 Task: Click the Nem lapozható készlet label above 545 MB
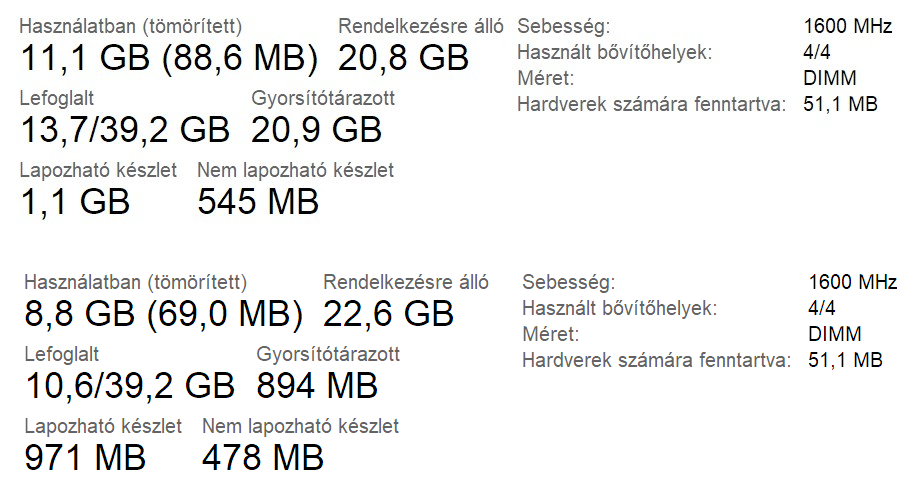point(296,170)
